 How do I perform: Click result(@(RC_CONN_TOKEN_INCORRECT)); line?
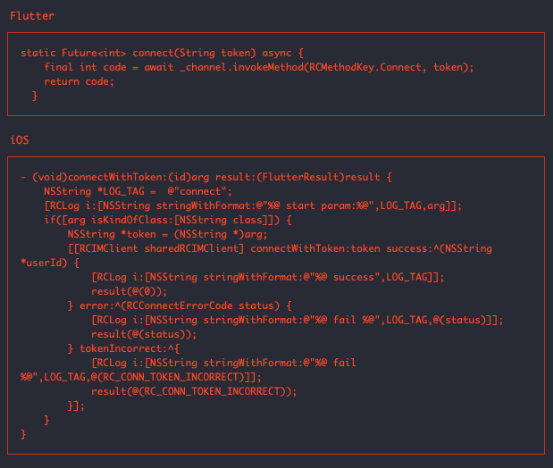tap(194, 391)
